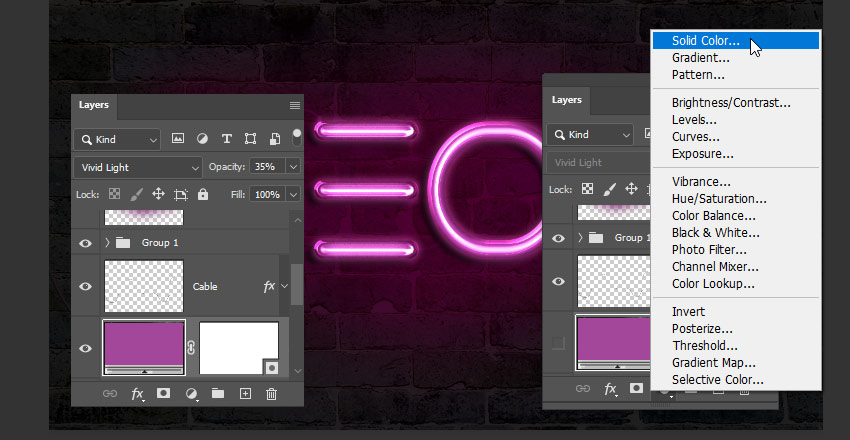
Task: Filter by shape layers icon in left panel
Action: (250, 139)
